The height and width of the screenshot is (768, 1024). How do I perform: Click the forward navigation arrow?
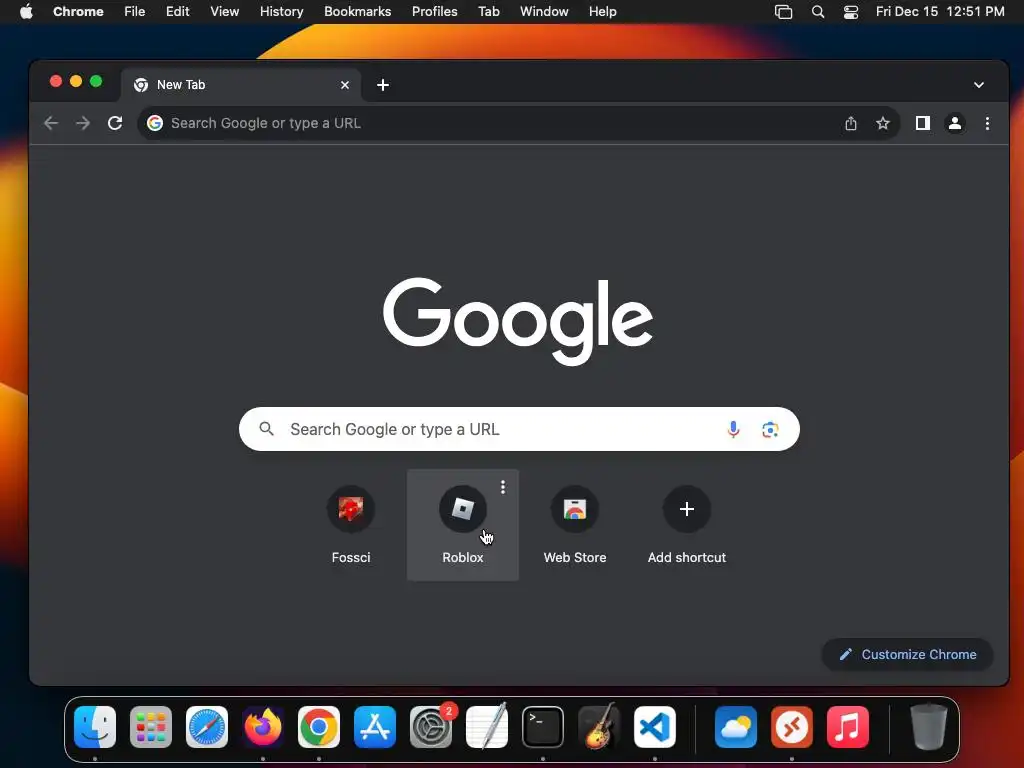(83, 123)
